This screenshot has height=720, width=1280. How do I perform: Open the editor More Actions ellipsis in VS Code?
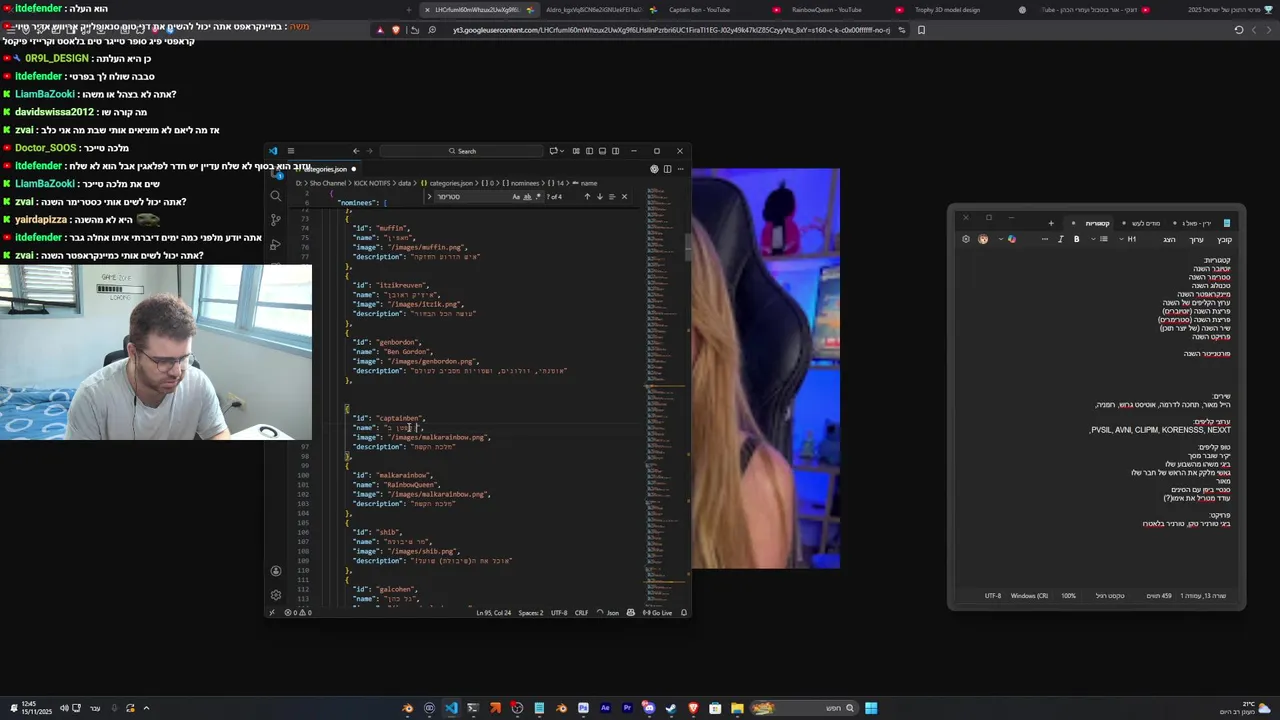[680, 169]
